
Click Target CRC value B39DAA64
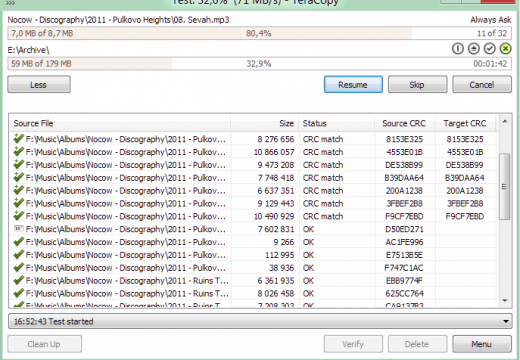[x=465, y=178]
